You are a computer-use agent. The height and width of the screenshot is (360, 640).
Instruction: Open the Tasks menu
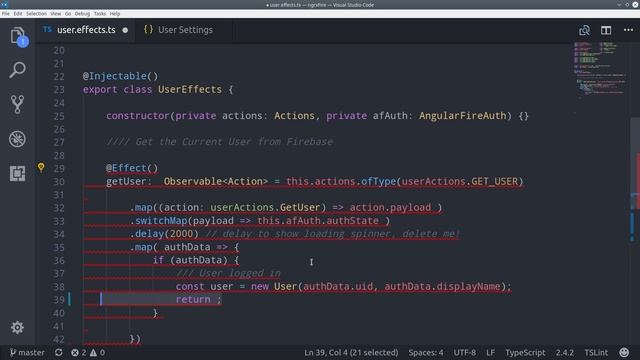(100, 13)
